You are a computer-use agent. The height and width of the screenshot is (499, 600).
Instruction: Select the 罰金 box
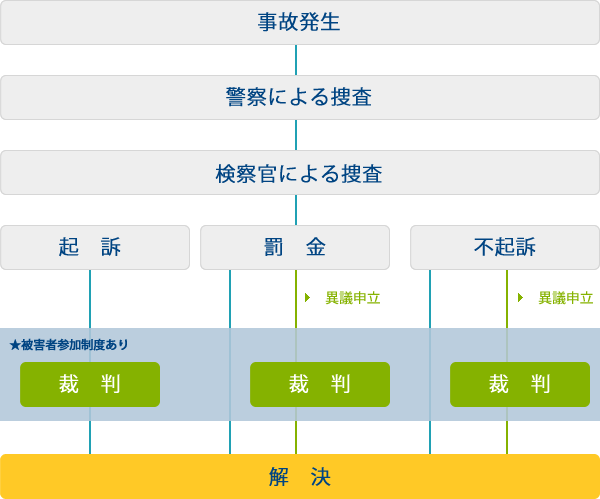click(295, 247)
